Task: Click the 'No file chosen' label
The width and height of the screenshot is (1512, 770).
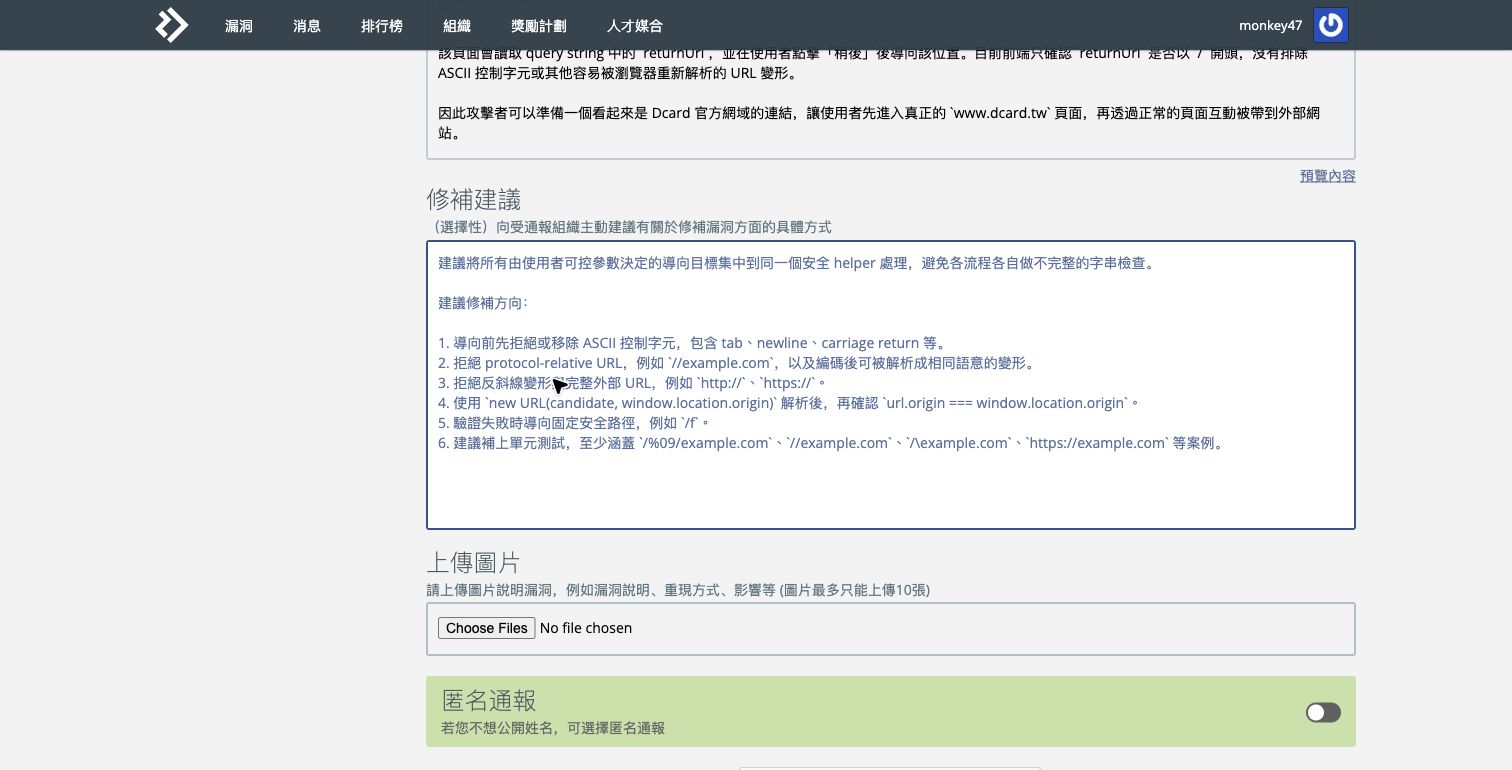Action: (586, 628)
